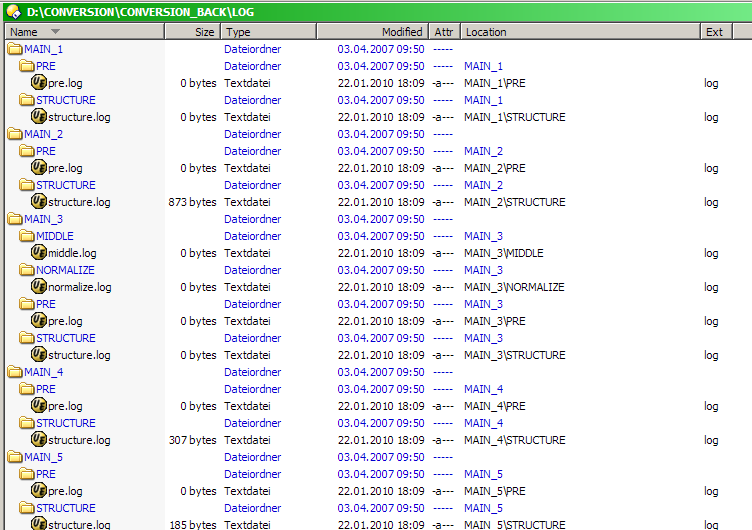Click the MAIN_3 folder icon
The image size is (752, 530).
click(x=15, y=219)
